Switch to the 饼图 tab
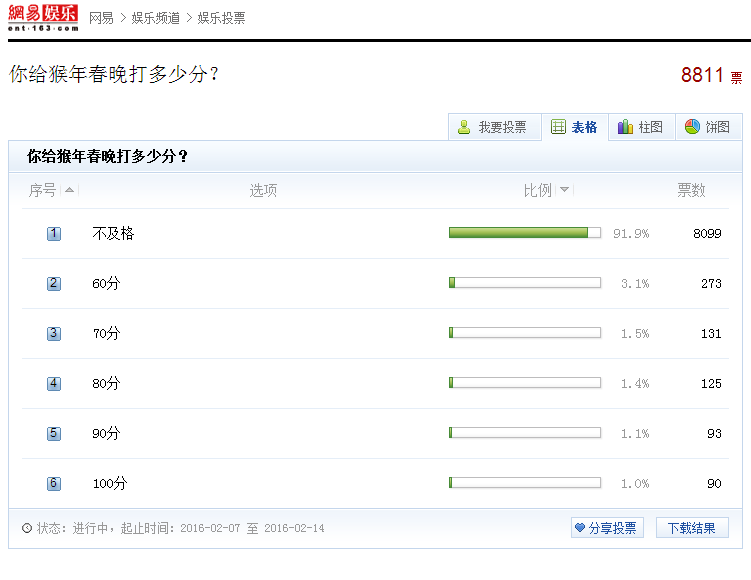Image resolution: width=751 pixels, height=580 pixels. [x=708, y=127]
